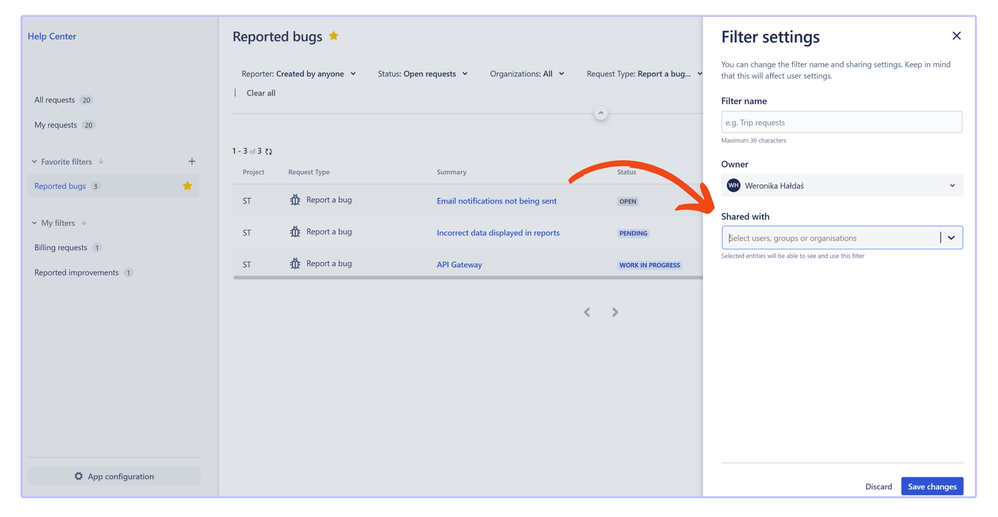Go to the next results page
Viewport: 998px width, 517px height.
pyautogui.click(x=615, y=312)
